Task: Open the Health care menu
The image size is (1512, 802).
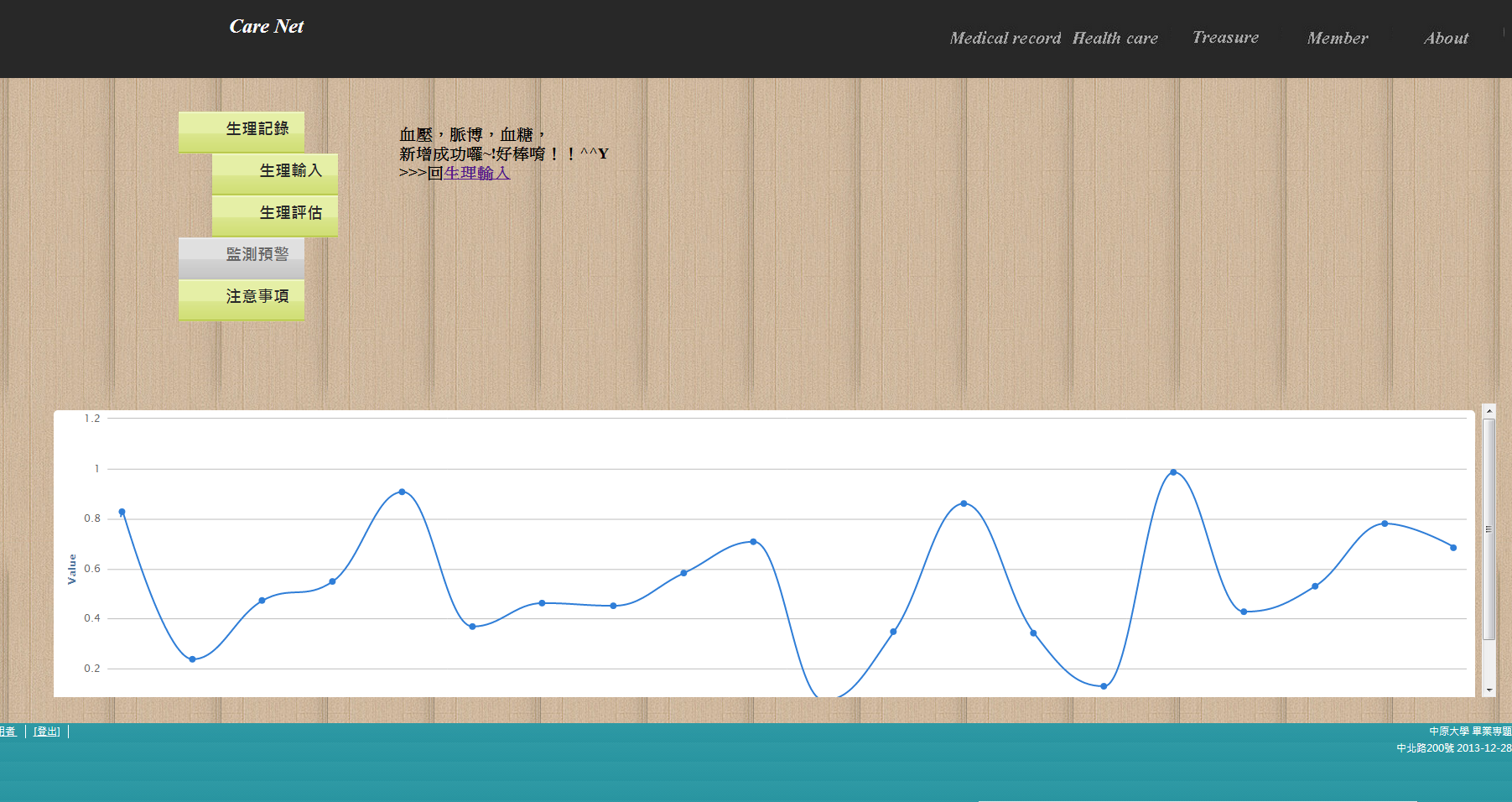Action: tap(1115, 39)
